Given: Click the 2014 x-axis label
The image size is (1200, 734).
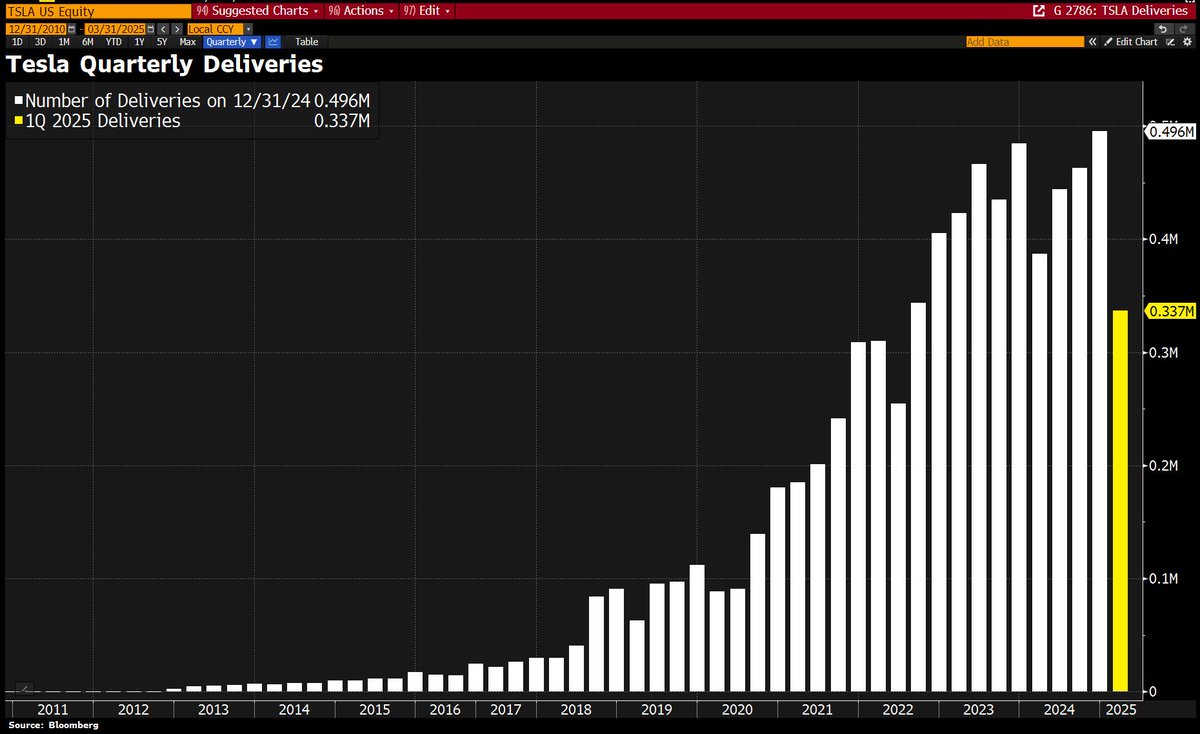Looking at the screenshot, I should pyautogui.click(x=294, y=709).
